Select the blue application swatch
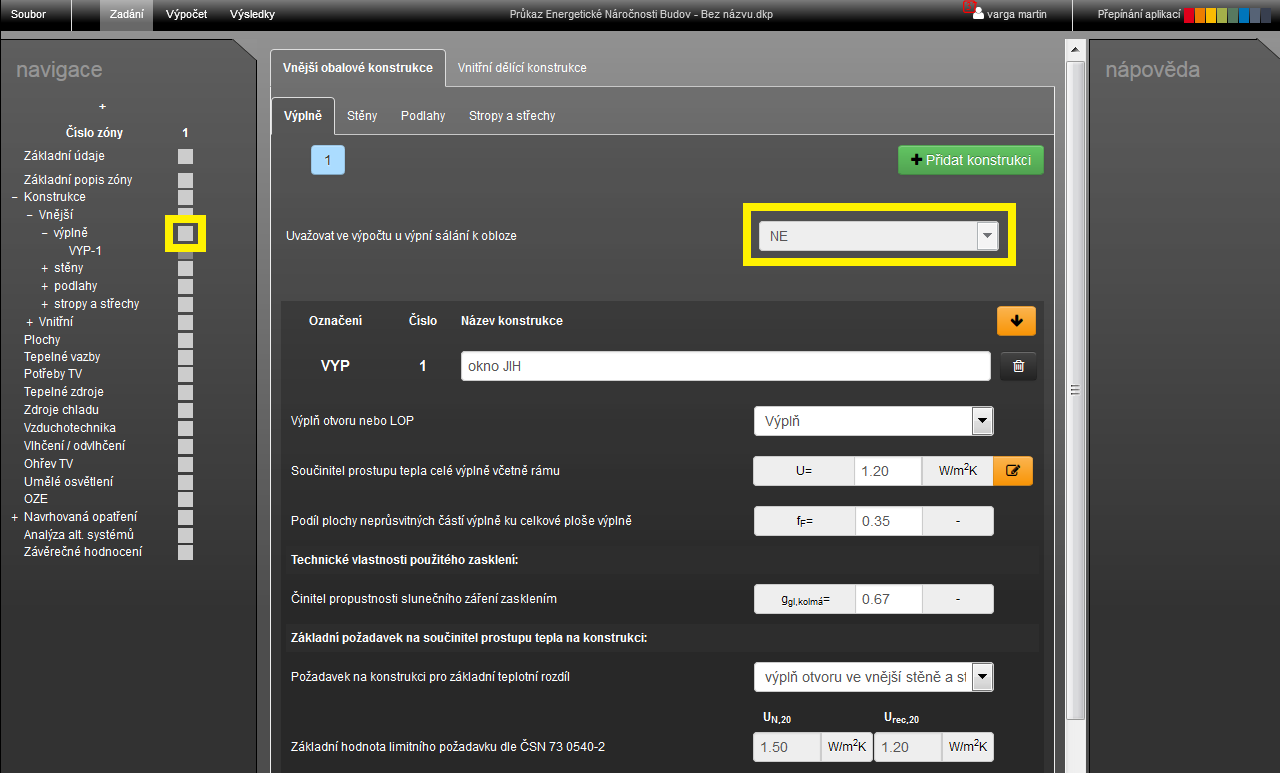Image resolution: width=1280 pixels, height=773 pixels. coord(1245,16)
